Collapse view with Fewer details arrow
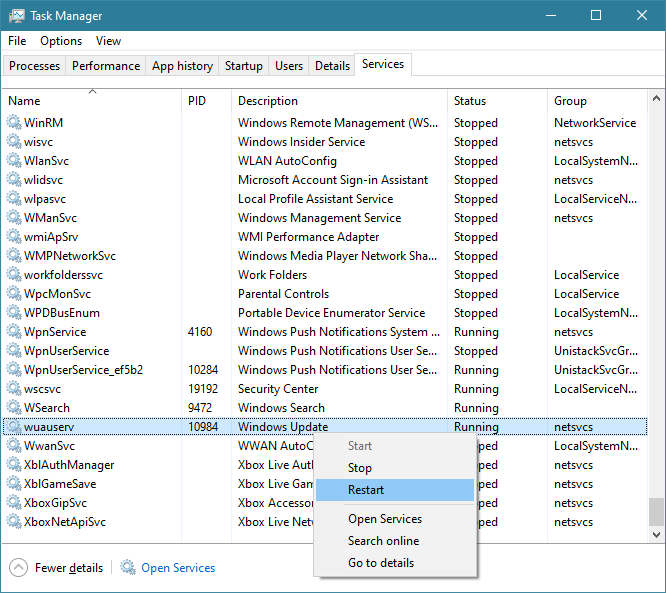Viewport: 666px width, 593px height. (18, 568)
